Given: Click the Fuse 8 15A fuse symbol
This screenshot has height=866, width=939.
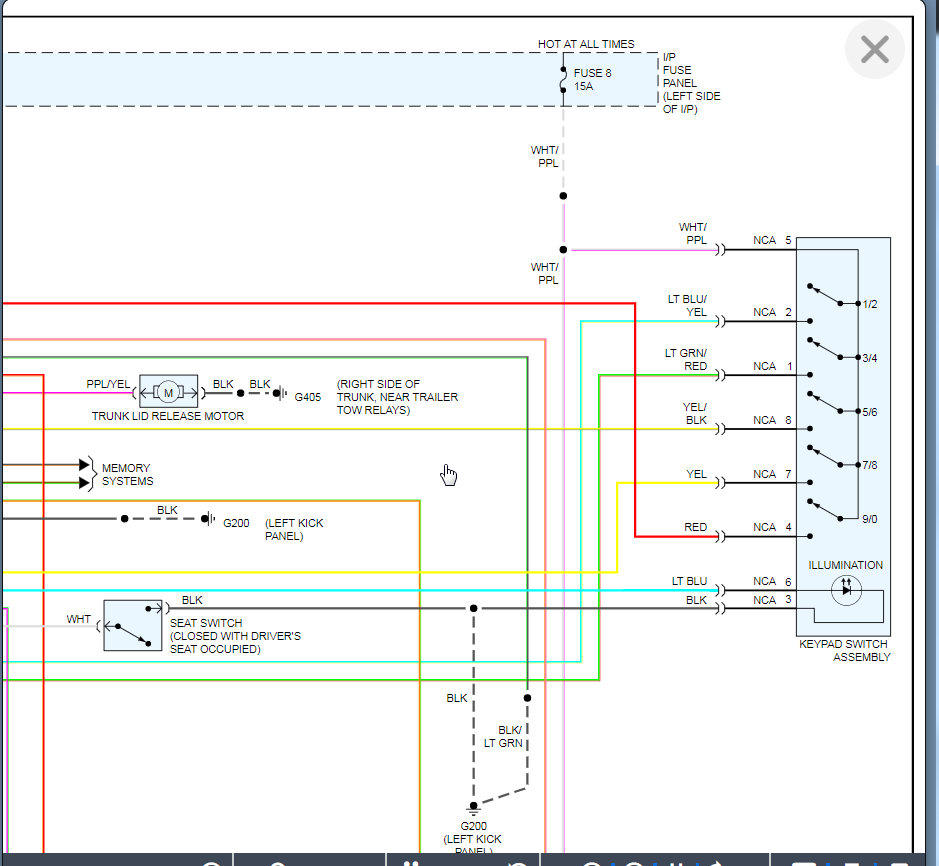Looking at the screenshot, I should pyautogui.click(x=563, y=80).
